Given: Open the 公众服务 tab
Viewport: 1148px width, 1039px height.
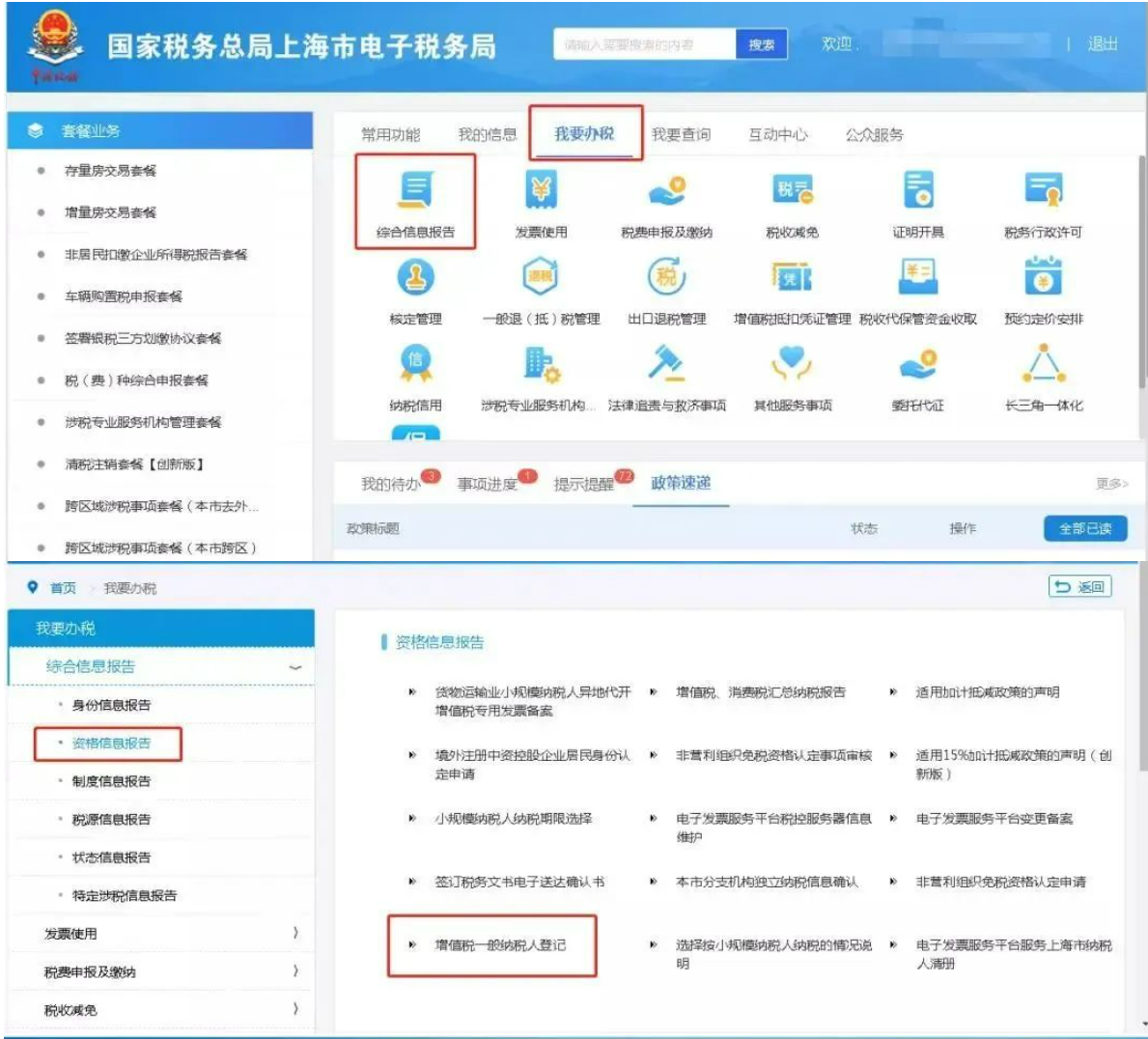Looking at the screenshot, I should pyautogui.click(x=875, y=135).
